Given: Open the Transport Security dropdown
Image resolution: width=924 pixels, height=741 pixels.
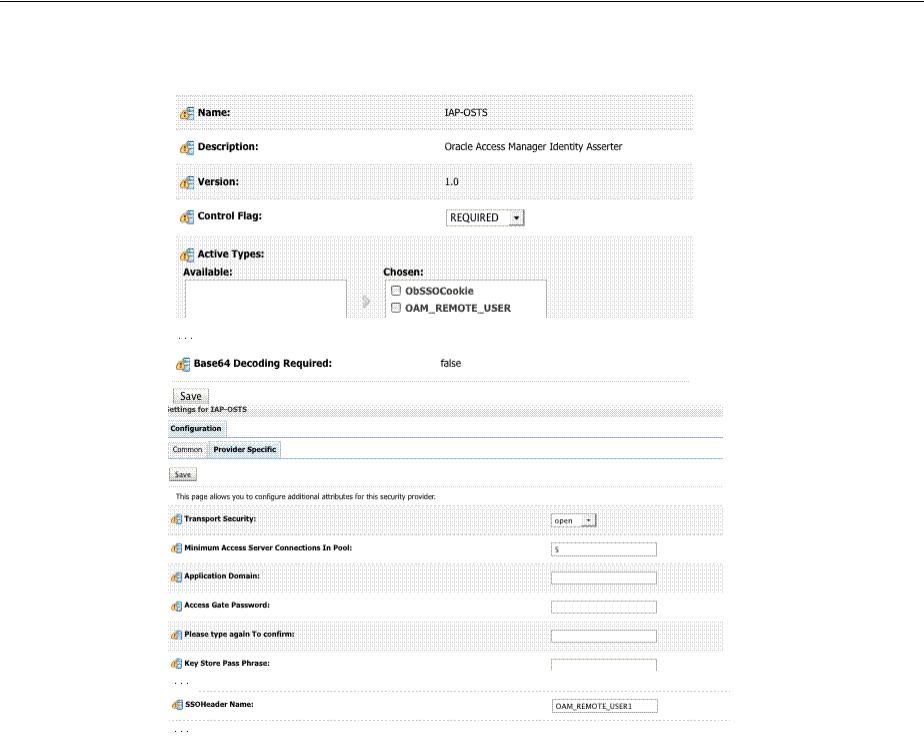Looking at the screenshot, I should (x=574, y=520).
